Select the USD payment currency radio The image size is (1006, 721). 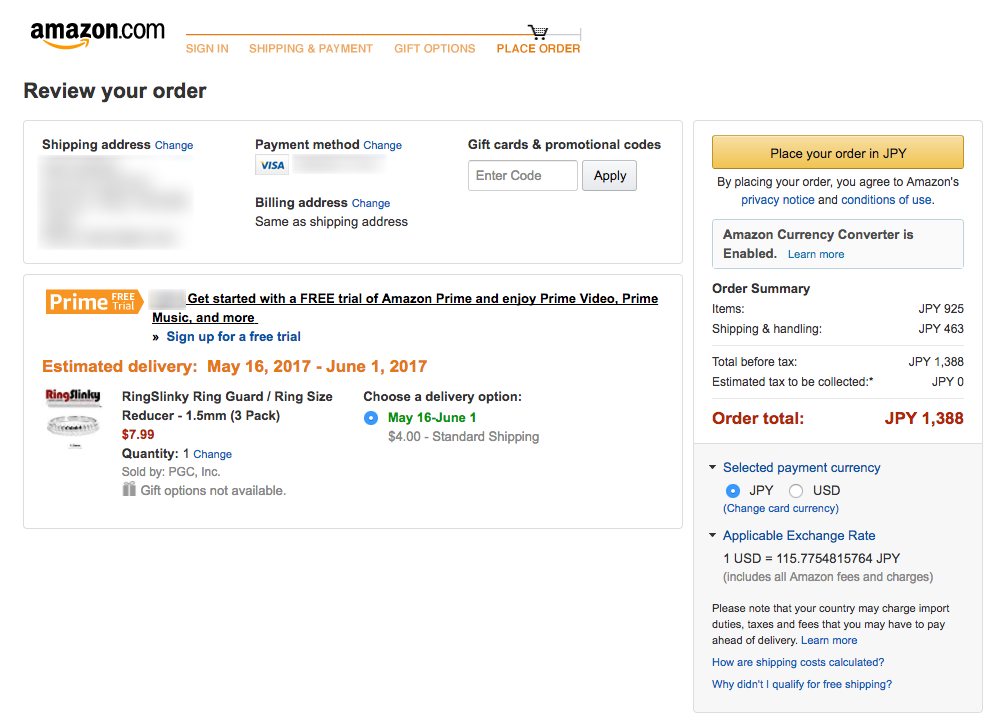796,491
